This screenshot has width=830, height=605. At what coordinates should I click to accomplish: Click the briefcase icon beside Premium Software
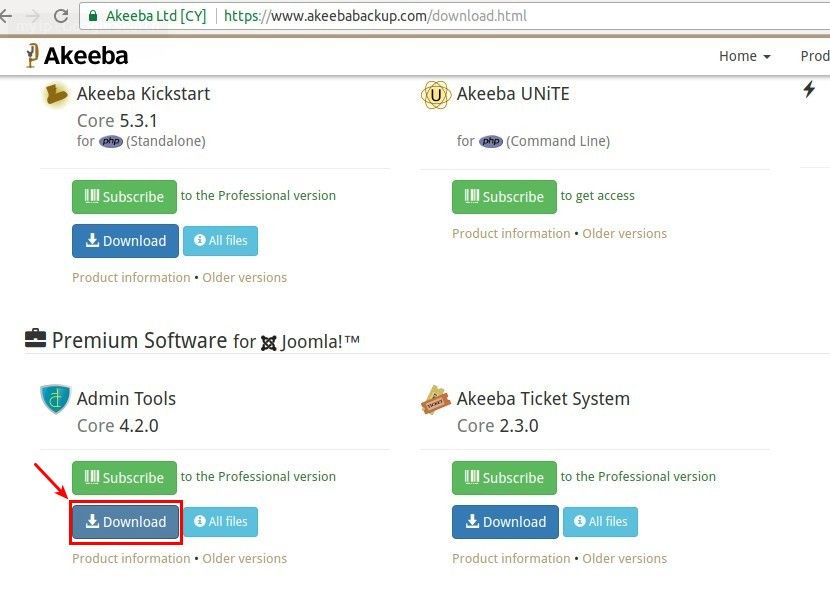tap(35, 339)
